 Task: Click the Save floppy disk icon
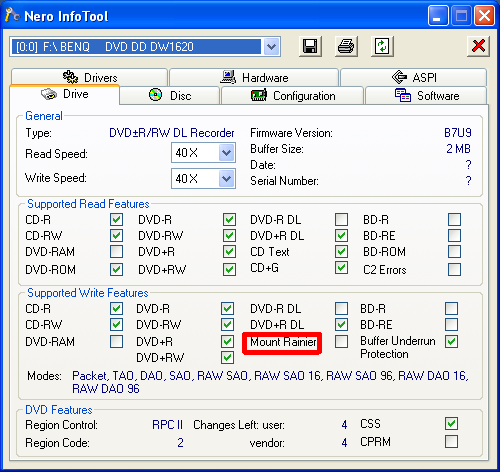click(310, 46)
